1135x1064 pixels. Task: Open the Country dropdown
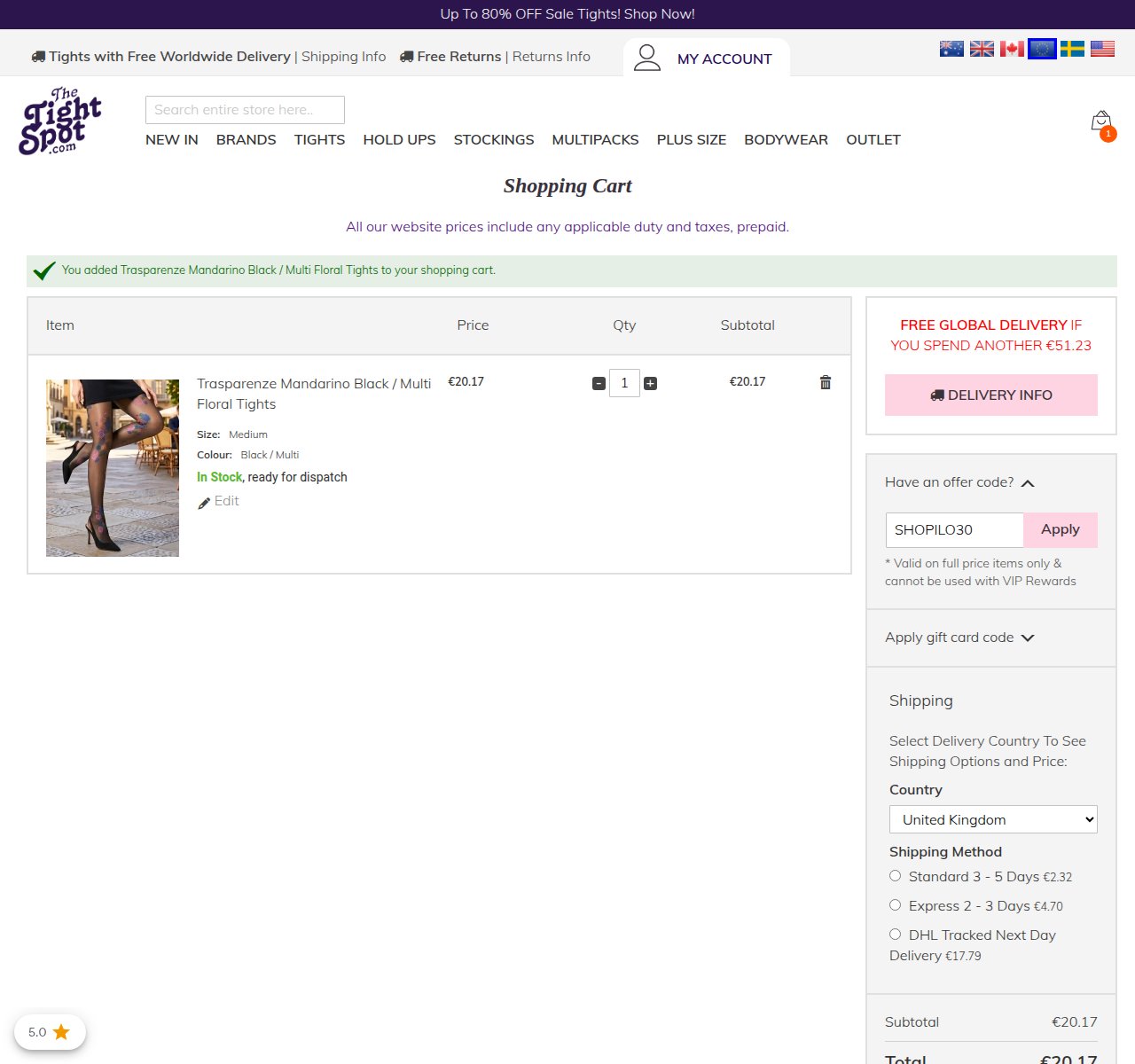tap(993, 819)
